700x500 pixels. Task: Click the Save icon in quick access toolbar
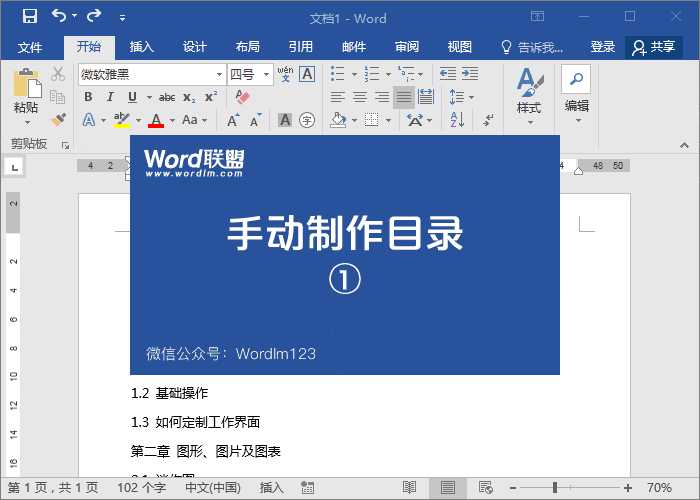click(x=30, y=17)
